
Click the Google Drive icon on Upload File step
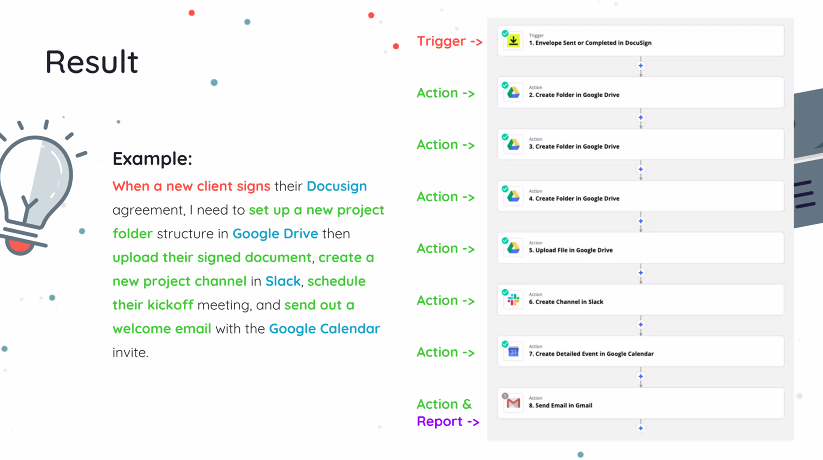513,248
